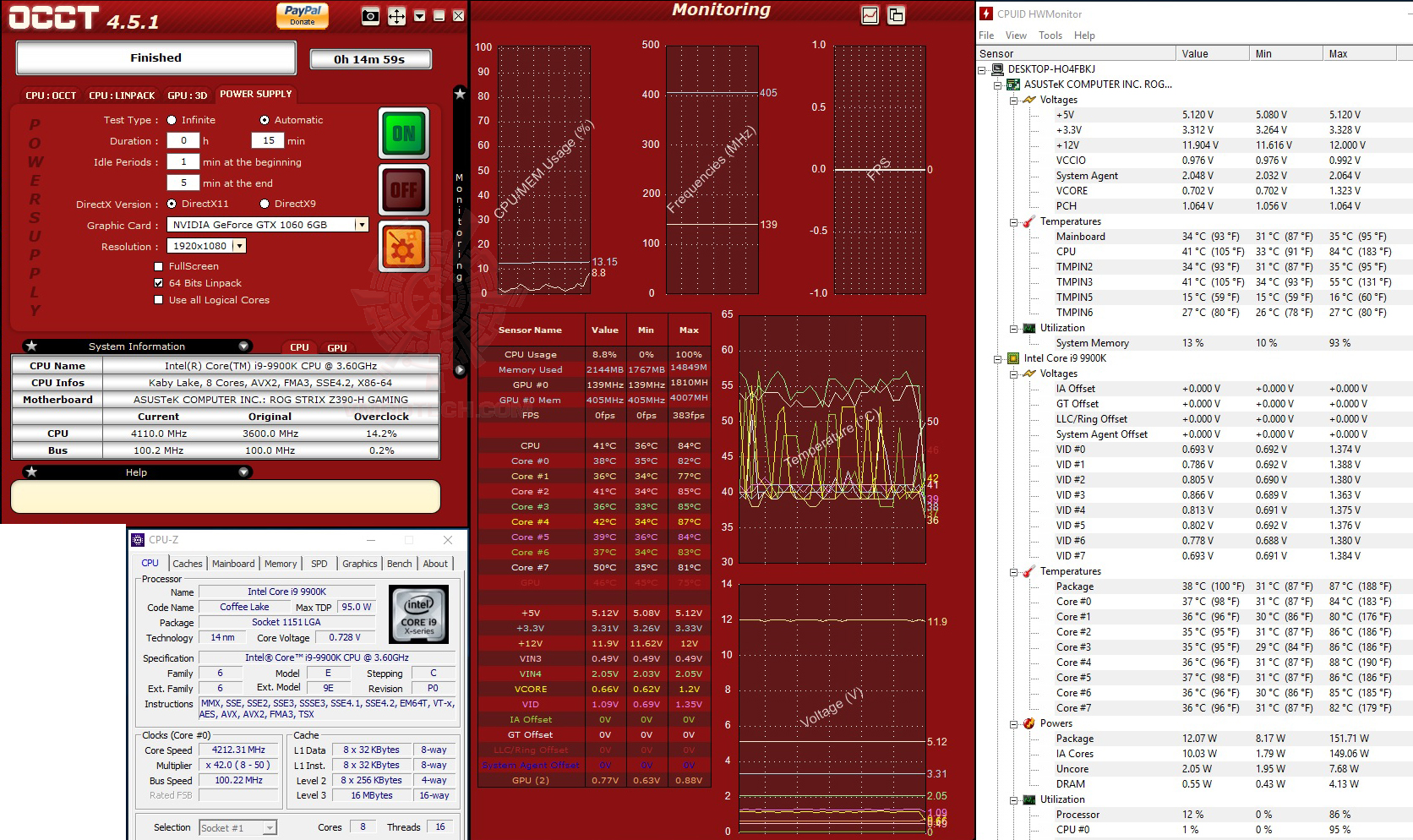Show the GPU tab in System Information
Image resolution: width=1413 pixels, height=840 pixels.
(337, 347)
